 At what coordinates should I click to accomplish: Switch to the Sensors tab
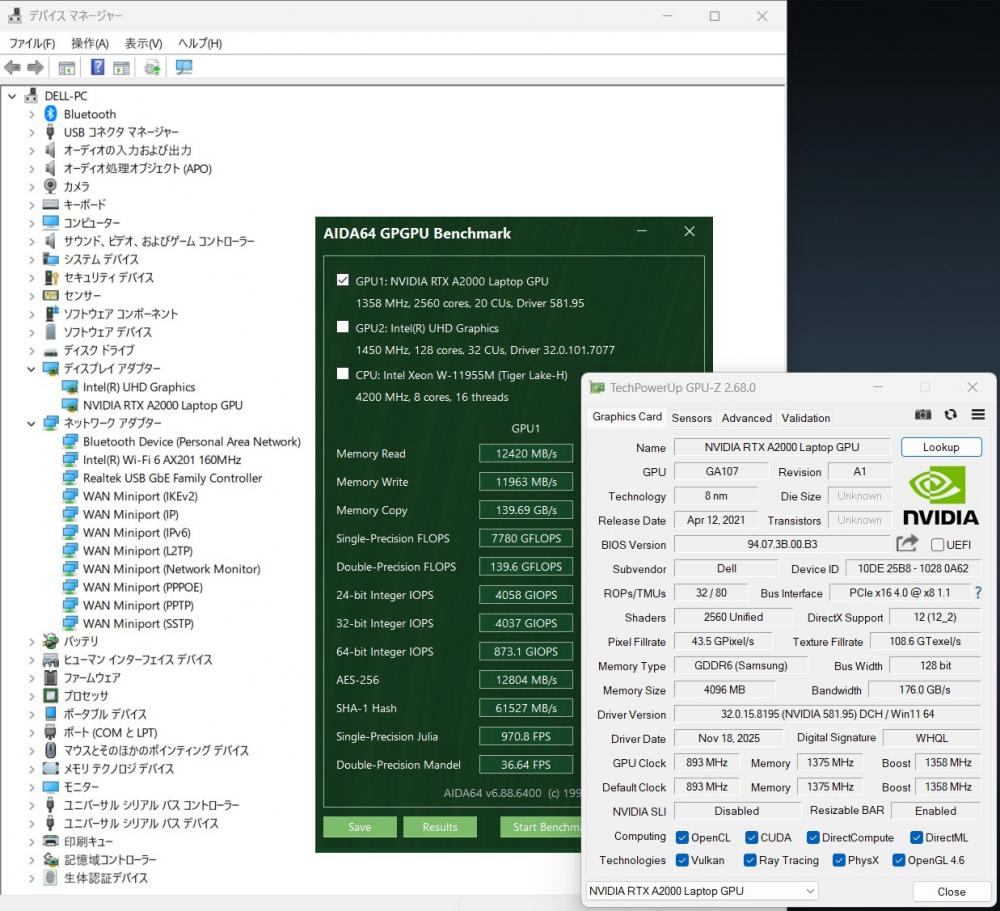pos(691,418)
